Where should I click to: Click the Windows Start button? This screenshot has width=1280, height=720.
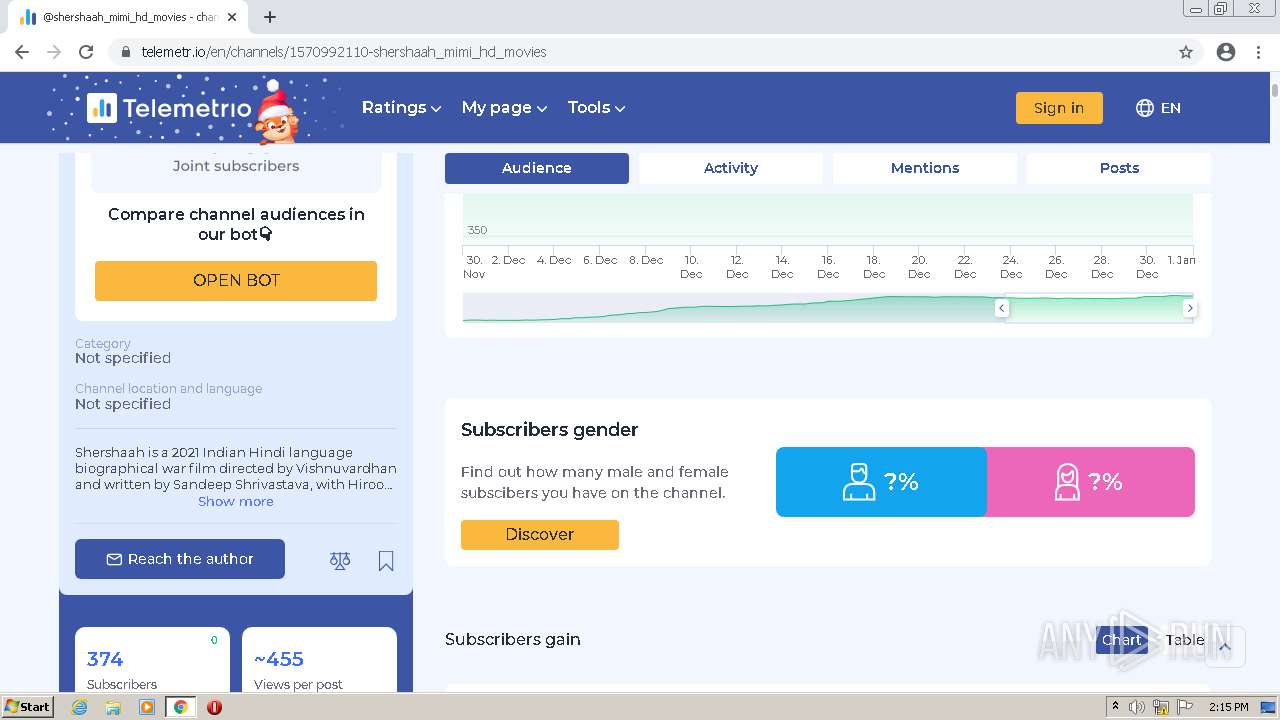point(28,707)
